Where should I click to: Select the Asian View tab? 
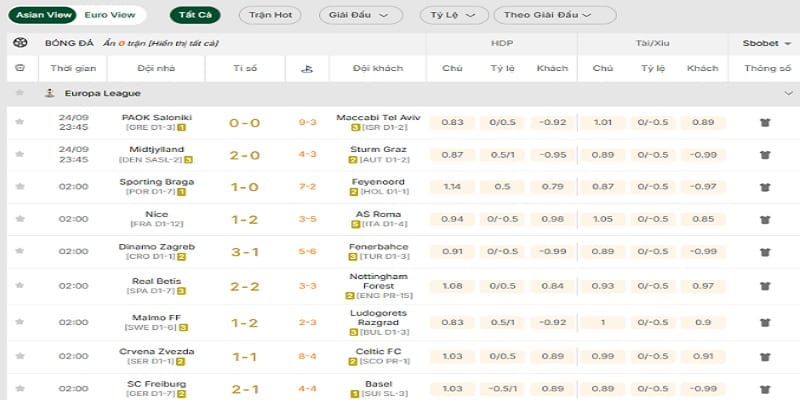point(43,15)
